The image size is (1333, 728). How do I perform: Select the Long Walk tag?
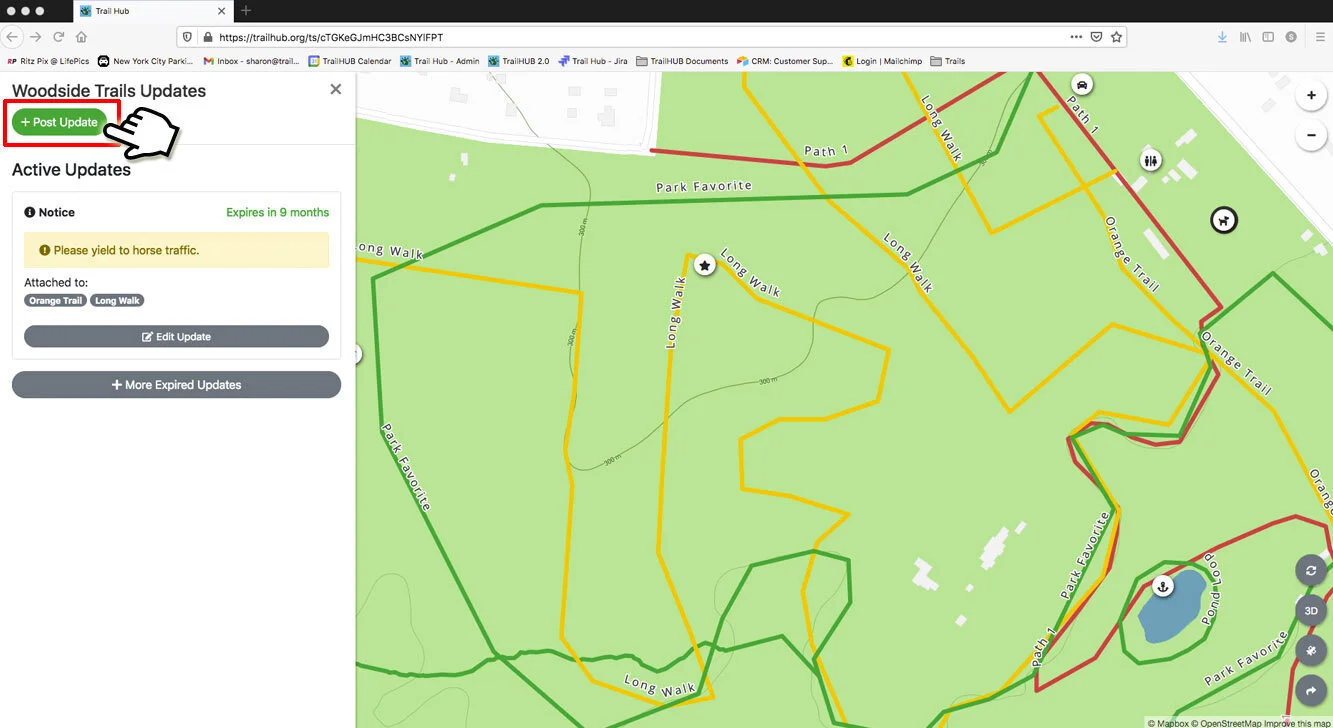click(x=118, y=300)
